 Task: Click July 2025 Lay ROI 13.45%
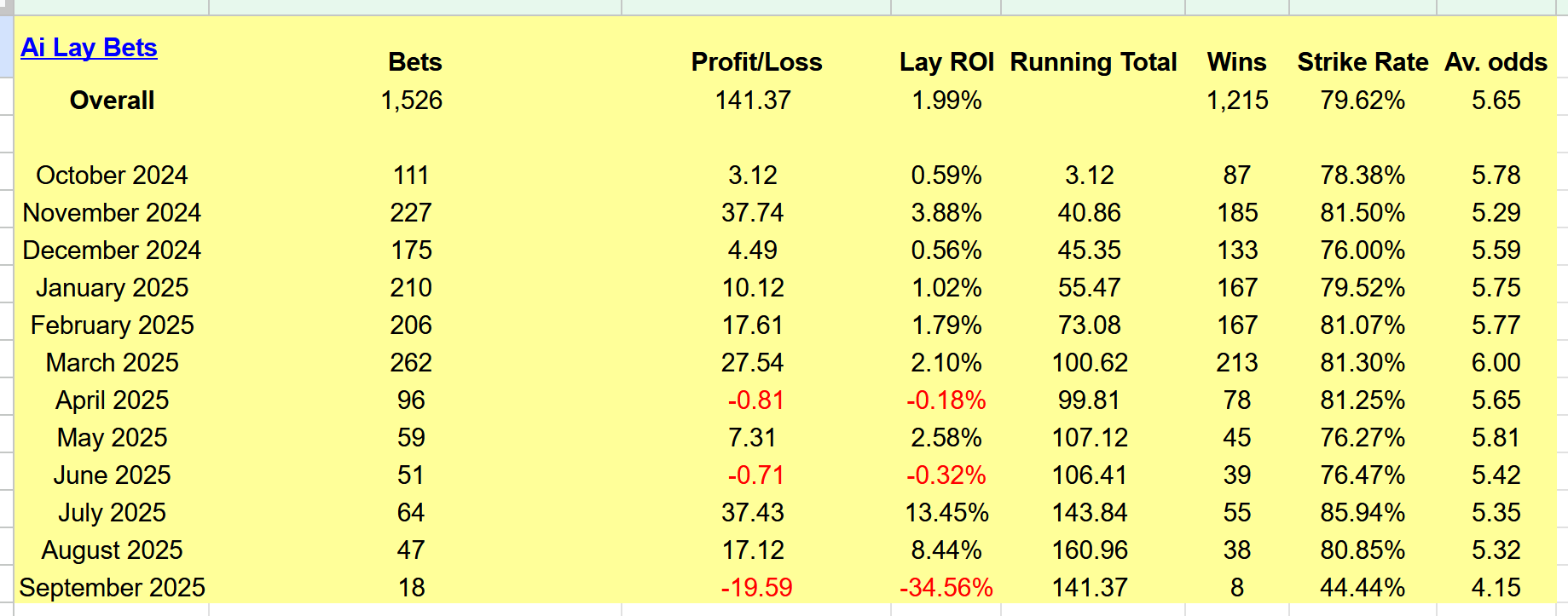(946, 513)
